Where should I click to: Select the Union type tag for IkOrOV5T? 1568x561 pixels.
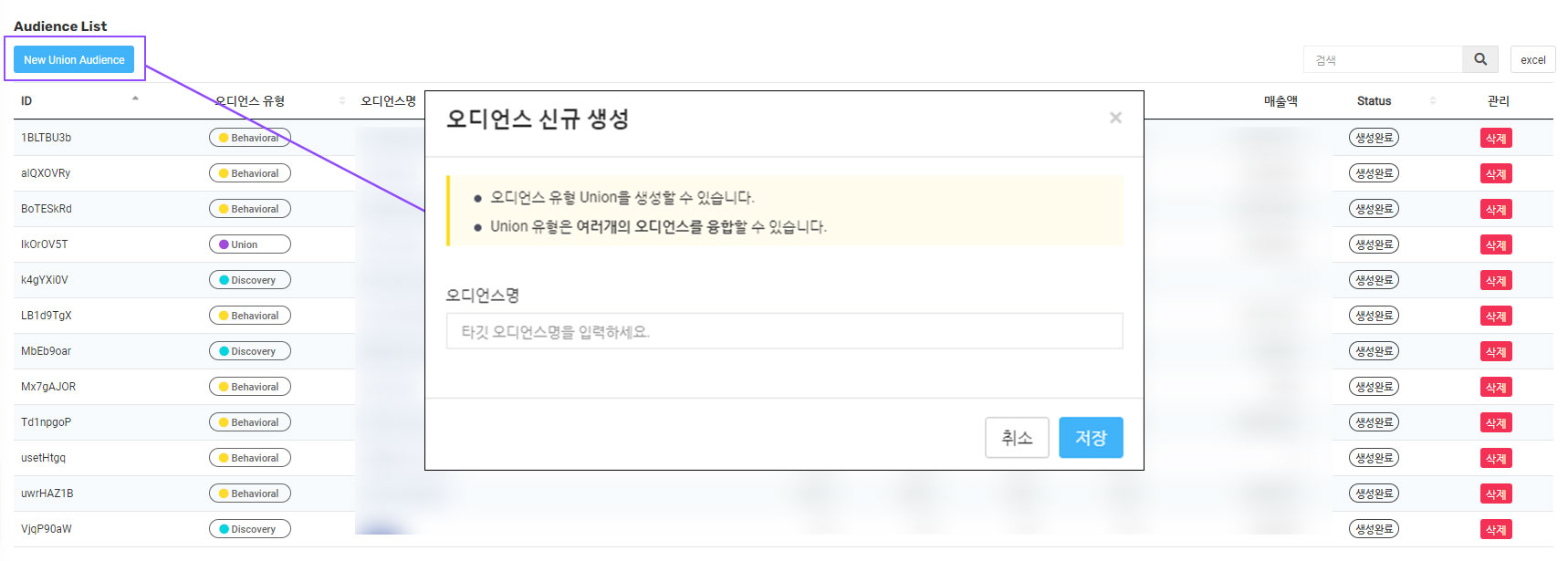[249, 244]
